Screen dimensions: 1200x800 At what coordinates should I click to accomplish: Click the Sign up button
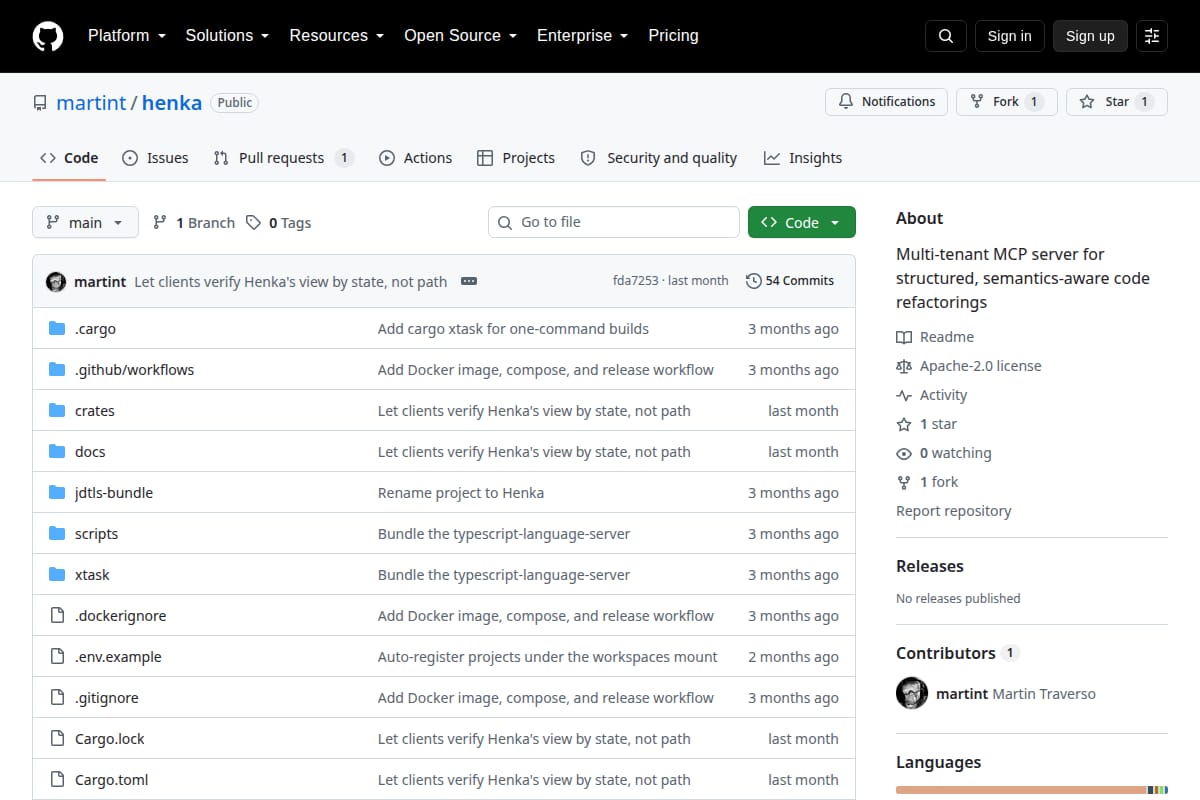[1090, 36]
